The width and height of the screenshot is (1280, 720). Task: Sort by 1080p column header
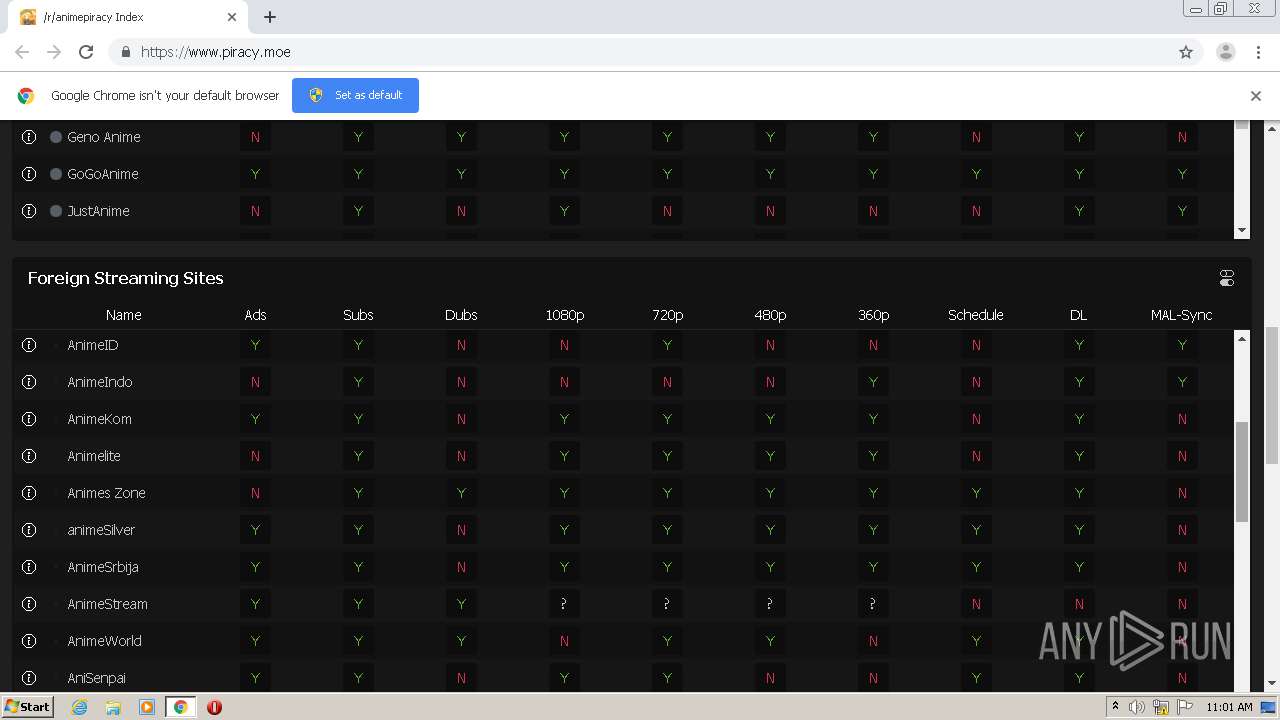564,315
